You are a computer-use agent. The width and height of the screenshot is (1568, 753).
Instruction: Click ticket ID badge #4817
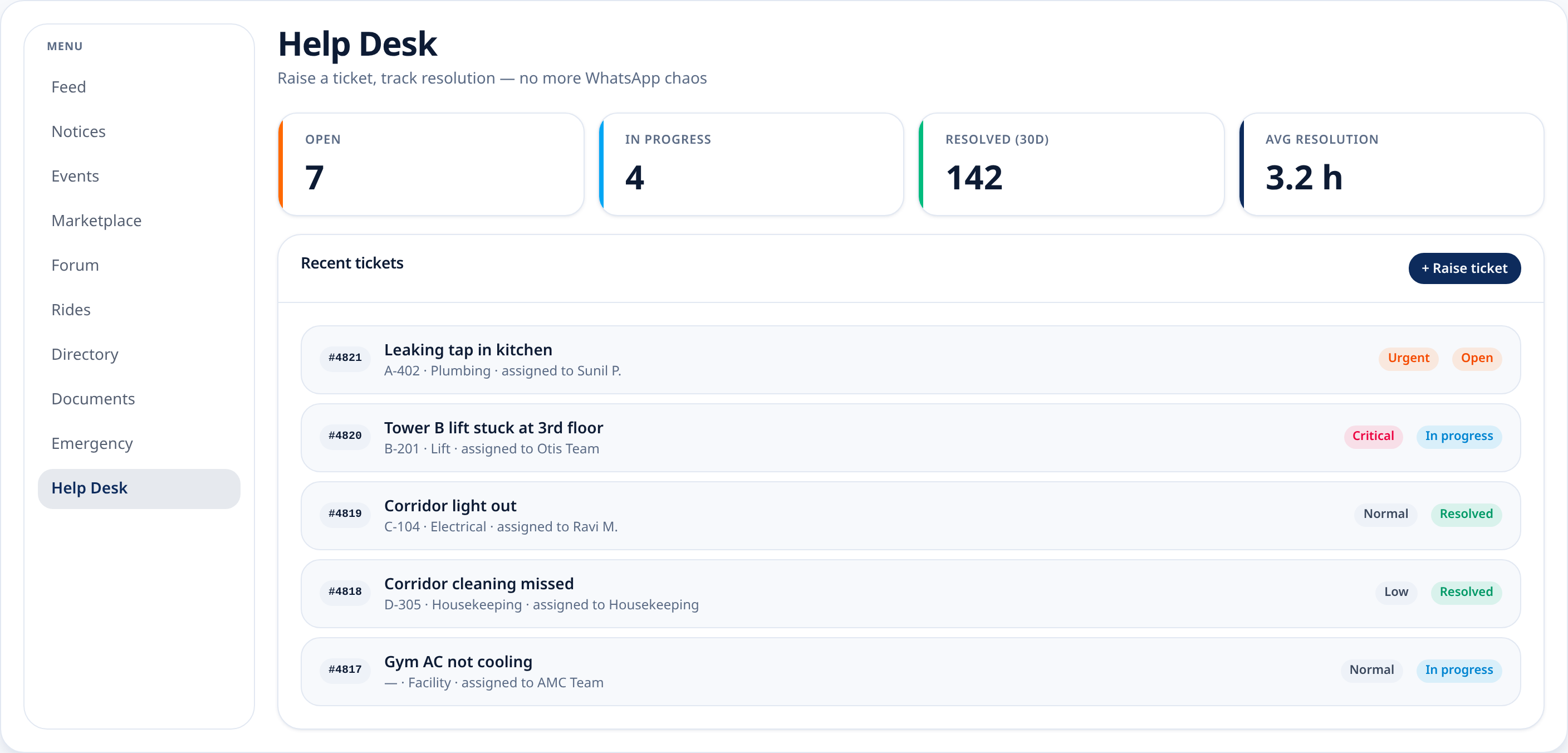(x=345, y=669)
